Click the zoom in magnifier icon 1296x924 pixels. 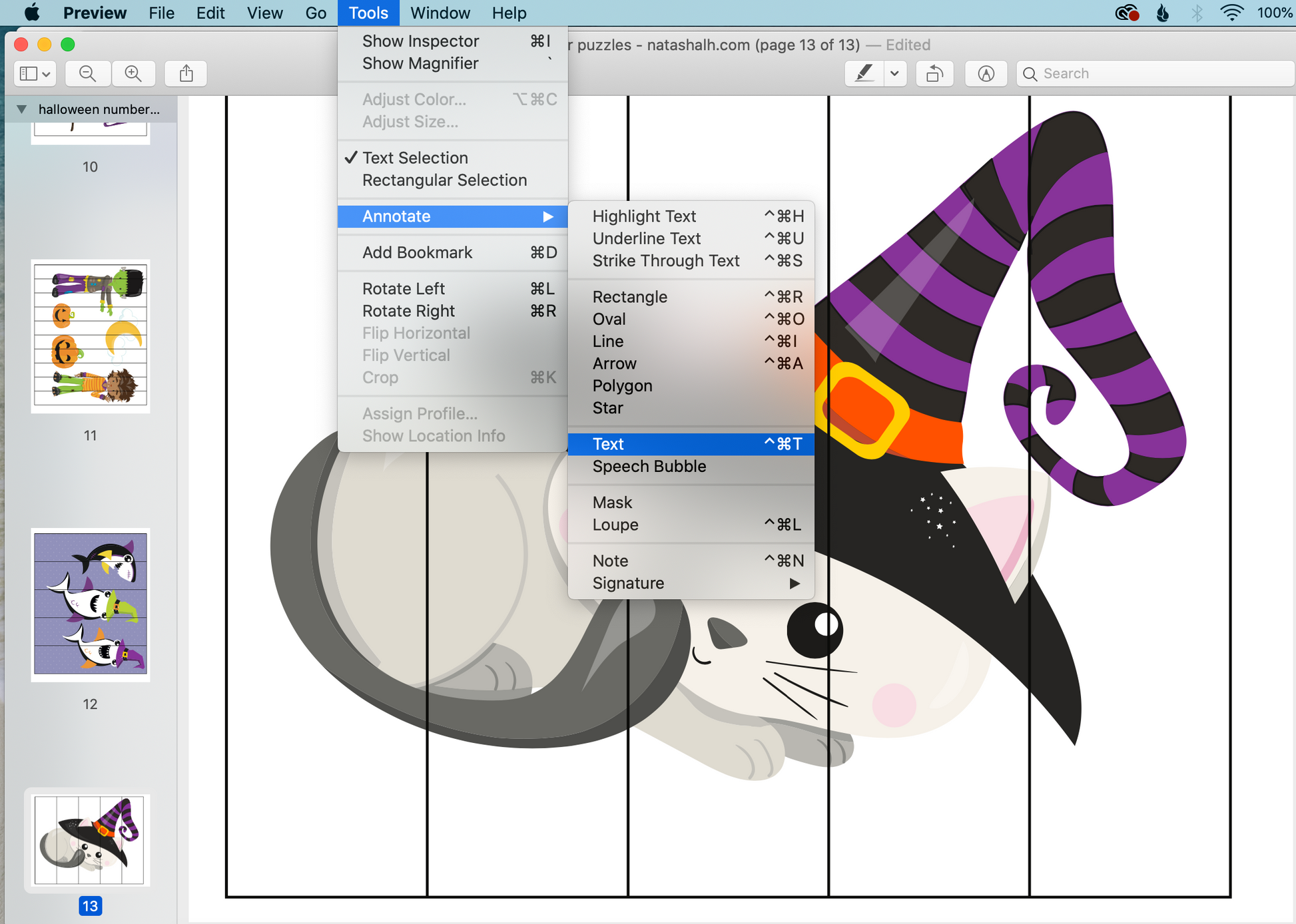[133, 74]
